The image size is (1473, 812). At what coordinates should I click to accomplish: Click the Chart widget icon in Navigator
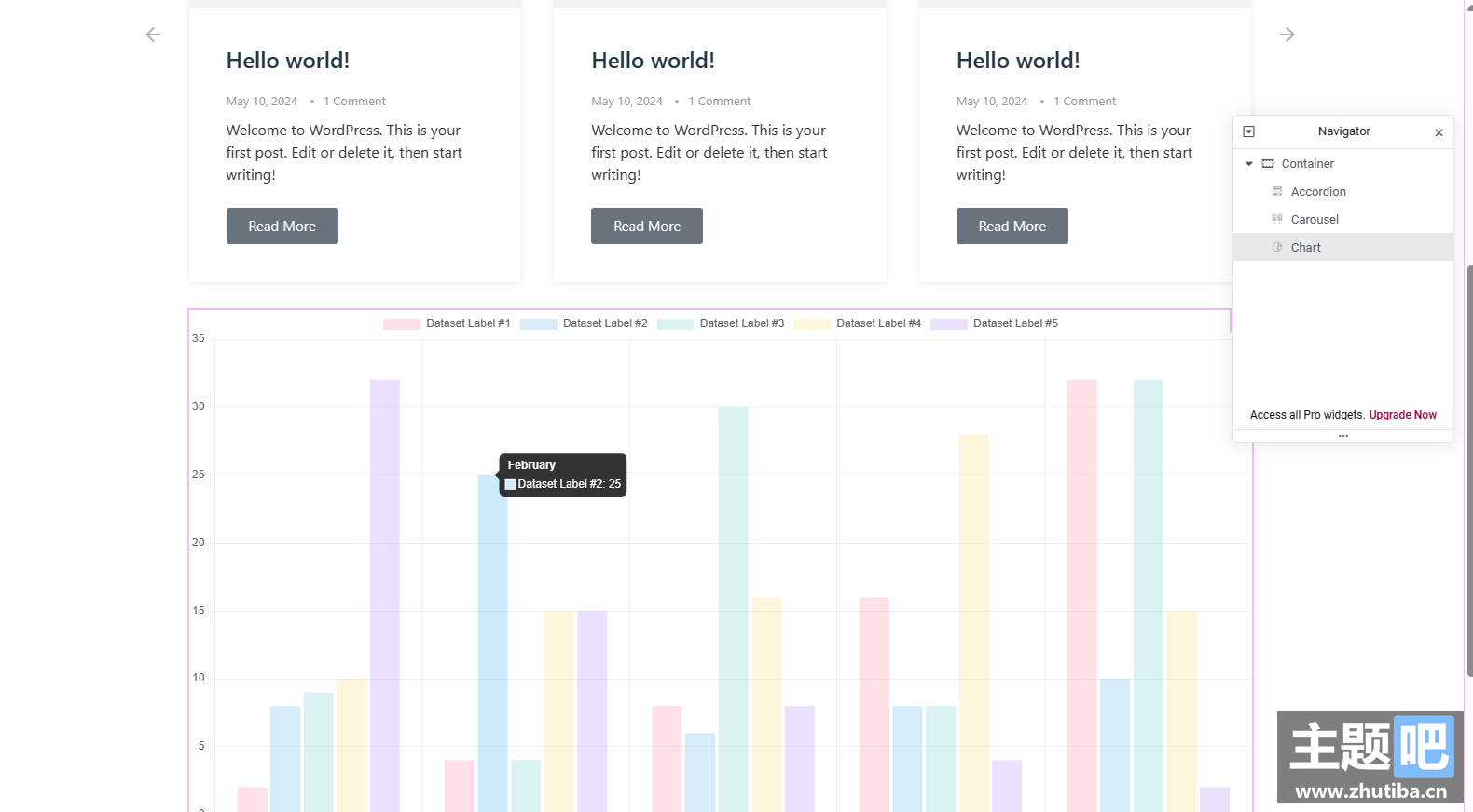(1277, 247)
